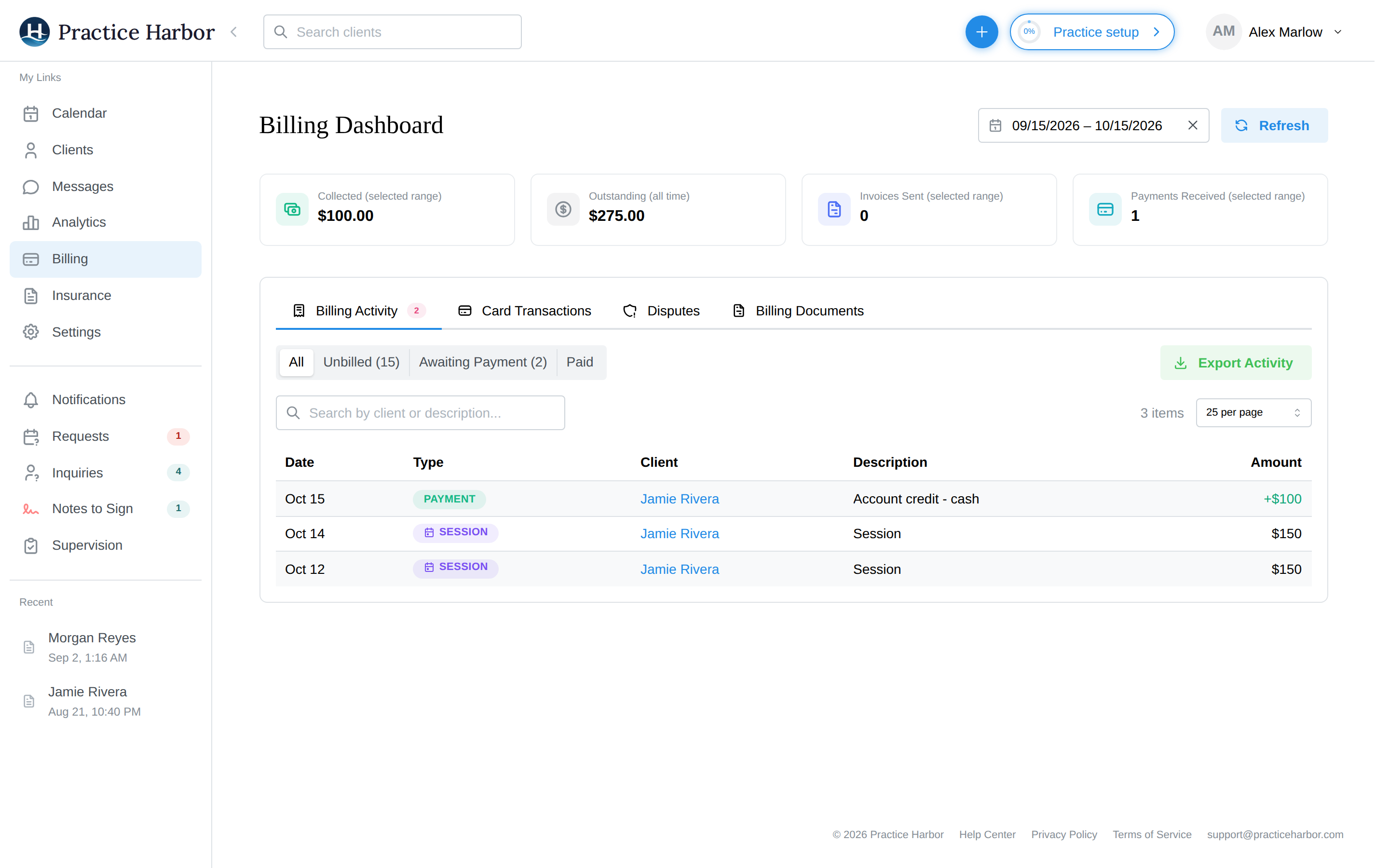
Task: Click the blue plus create button
Action: click(x=981, y=32)
